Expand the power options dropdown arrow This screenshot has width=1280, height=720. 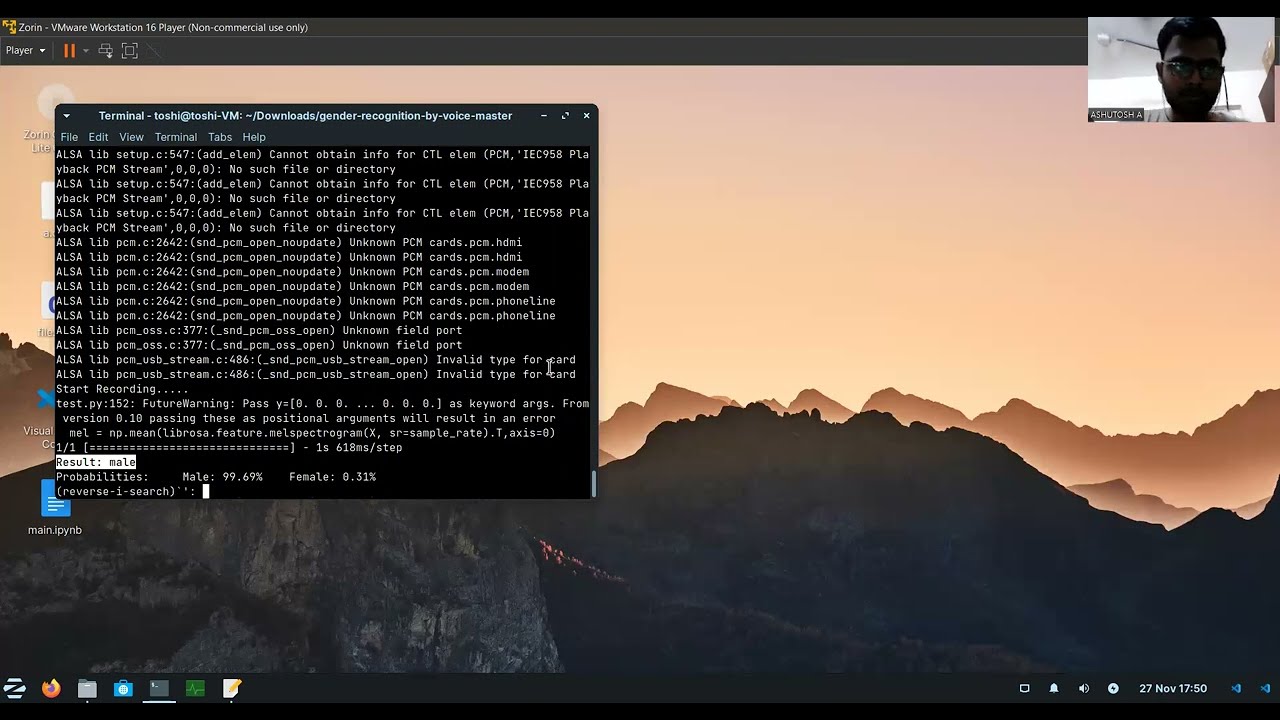coord(86,50)
